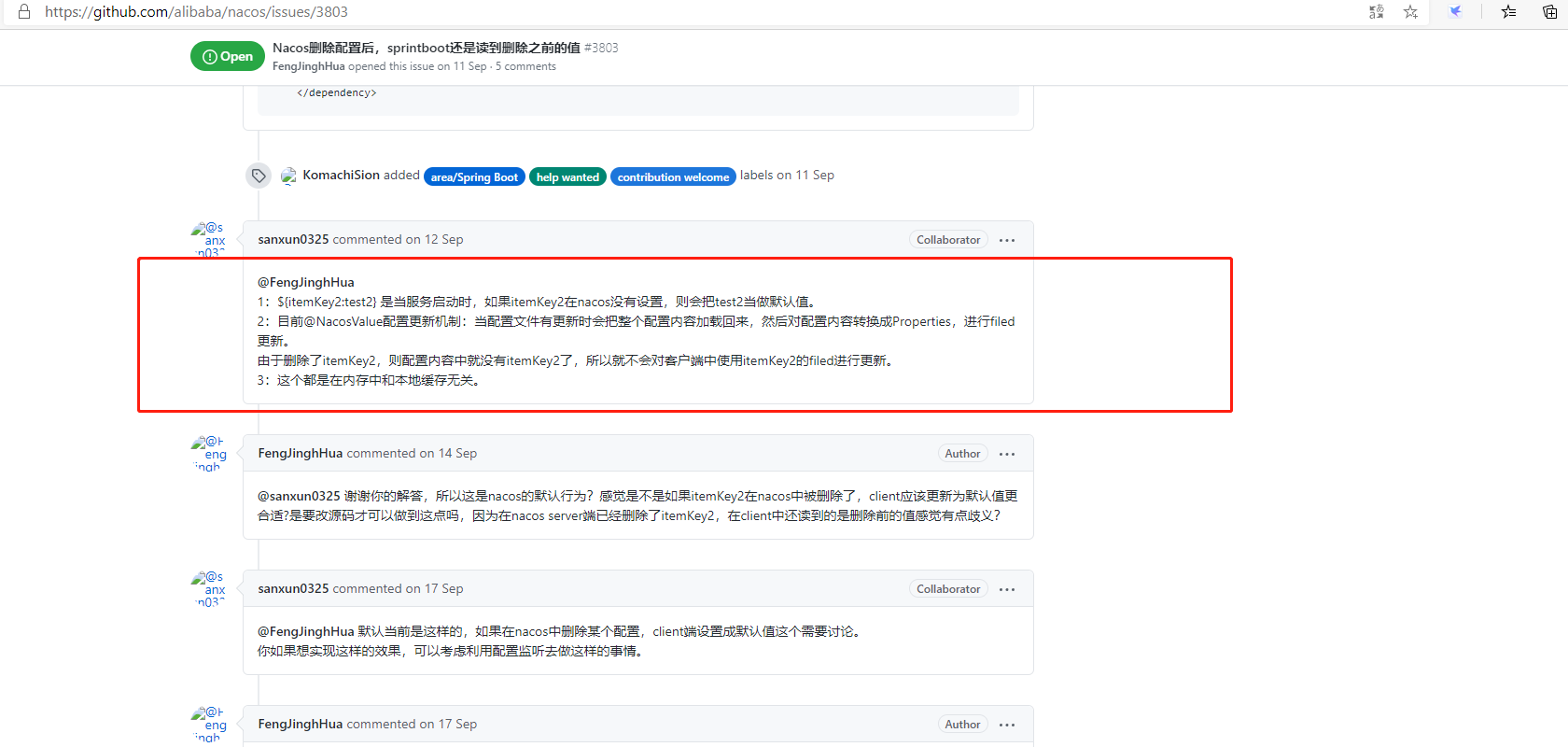Click the 'on 14 Sep' comment timestamp
This screenshot has width=1568, height=747.
point(448,453)
